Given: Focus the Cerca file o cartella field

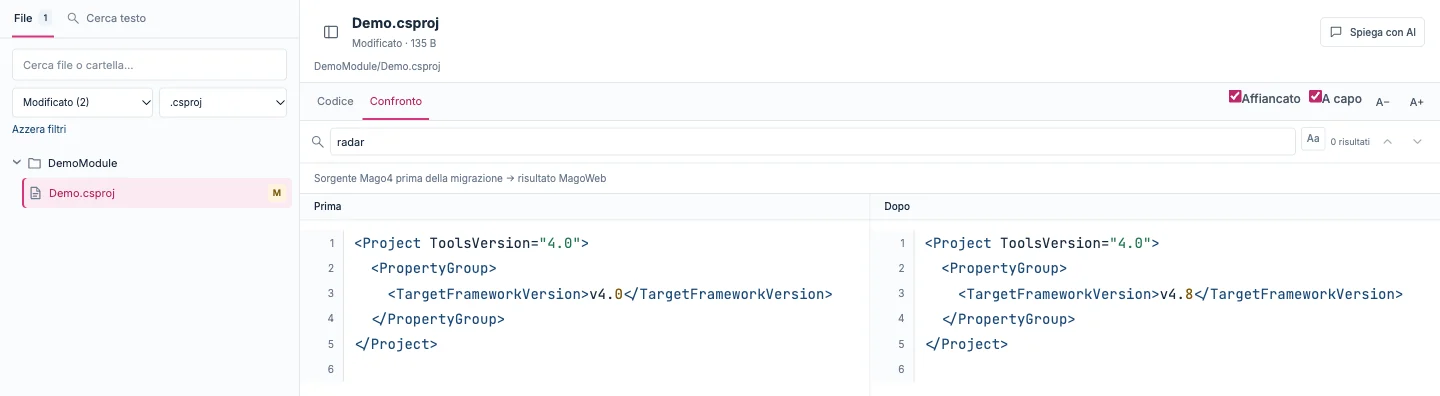Looking at the screenshot, I should point(149,65).
